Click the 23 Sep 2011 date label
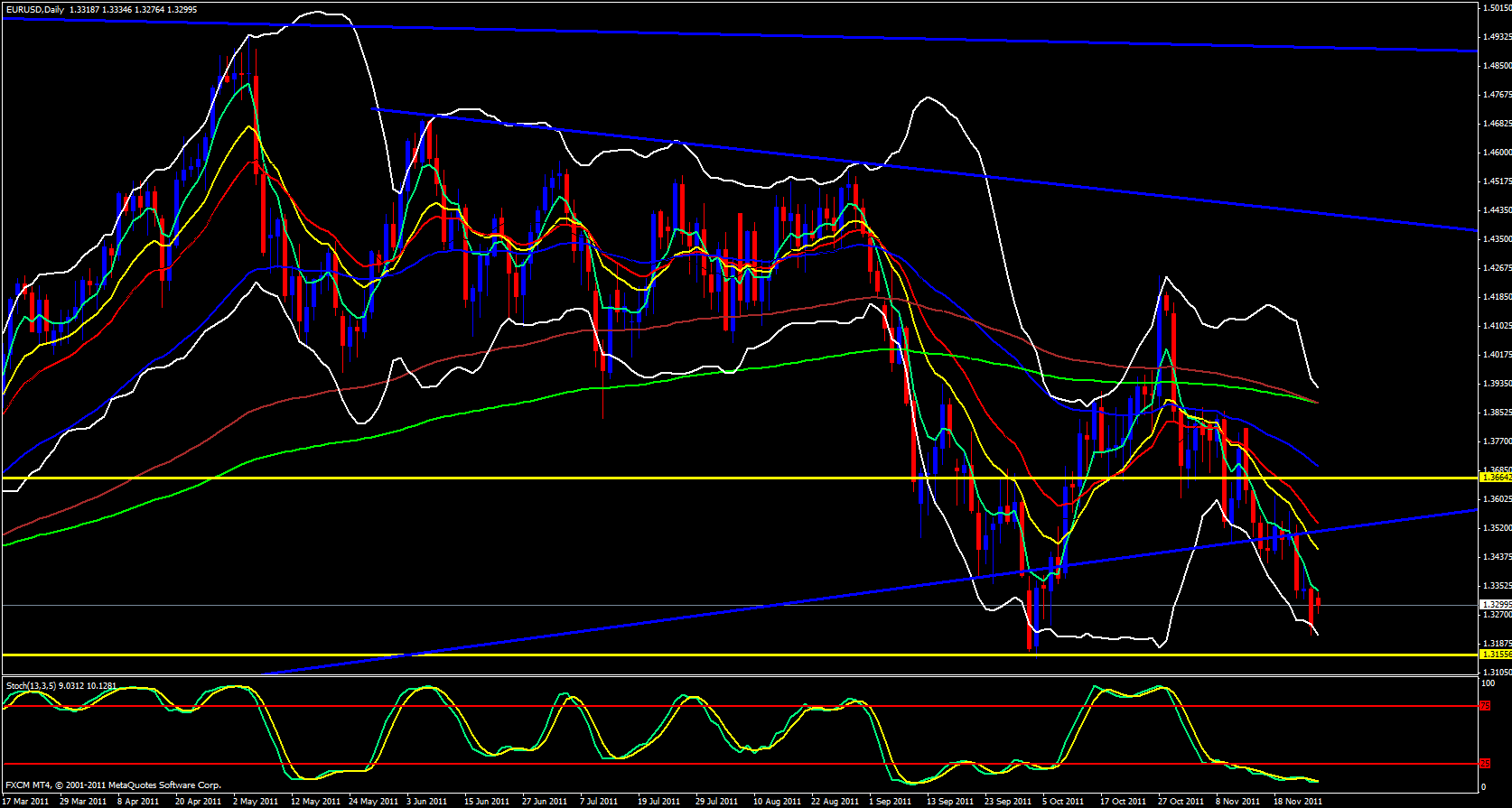Image resolution: width=1512 pixels, height=808 pixels. [x=1008, y=801]
